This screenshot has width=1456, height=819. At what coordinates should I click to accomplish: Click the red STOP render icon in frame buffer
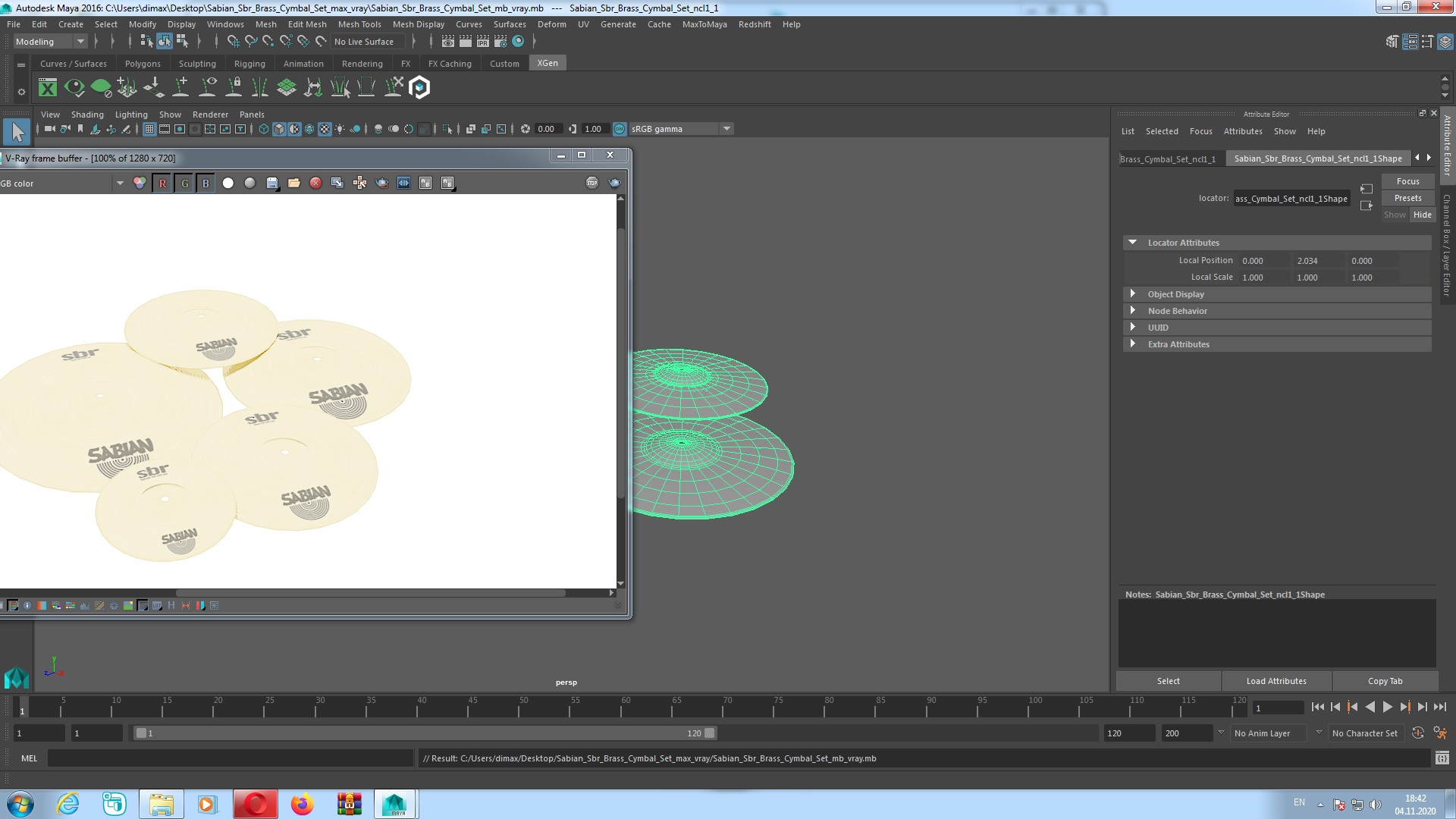[592, 183]
